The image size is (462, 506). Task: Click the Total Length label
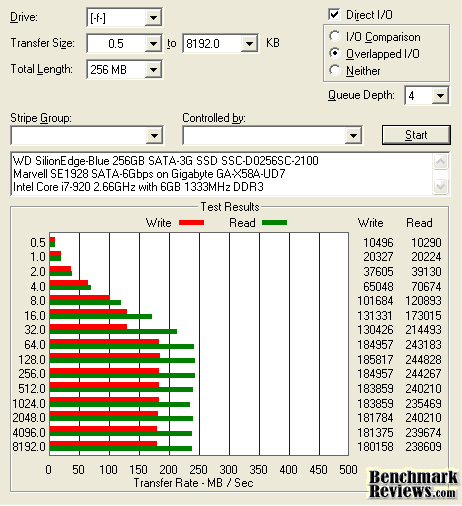(42, 69)
